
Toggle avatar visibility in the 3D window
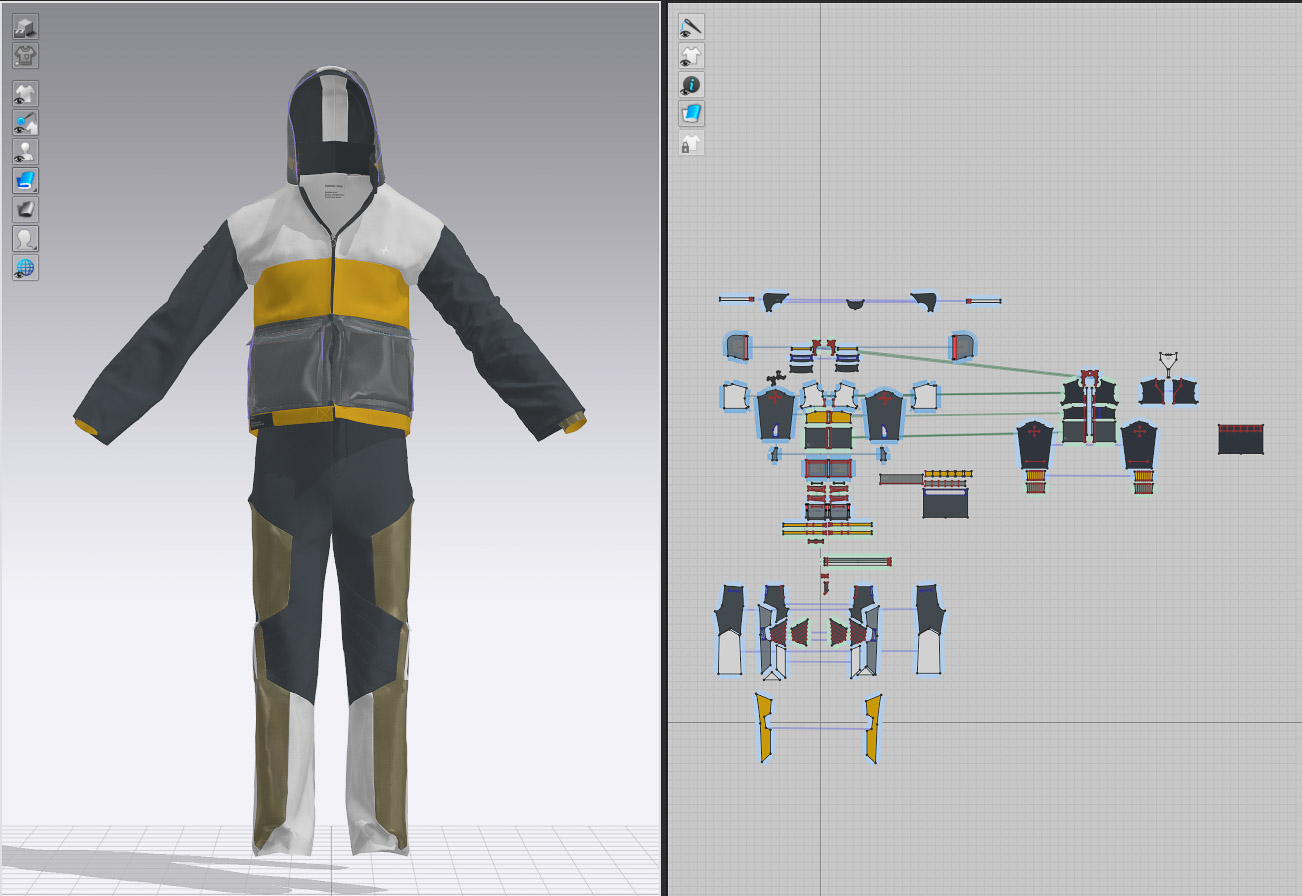pos(25,152)
